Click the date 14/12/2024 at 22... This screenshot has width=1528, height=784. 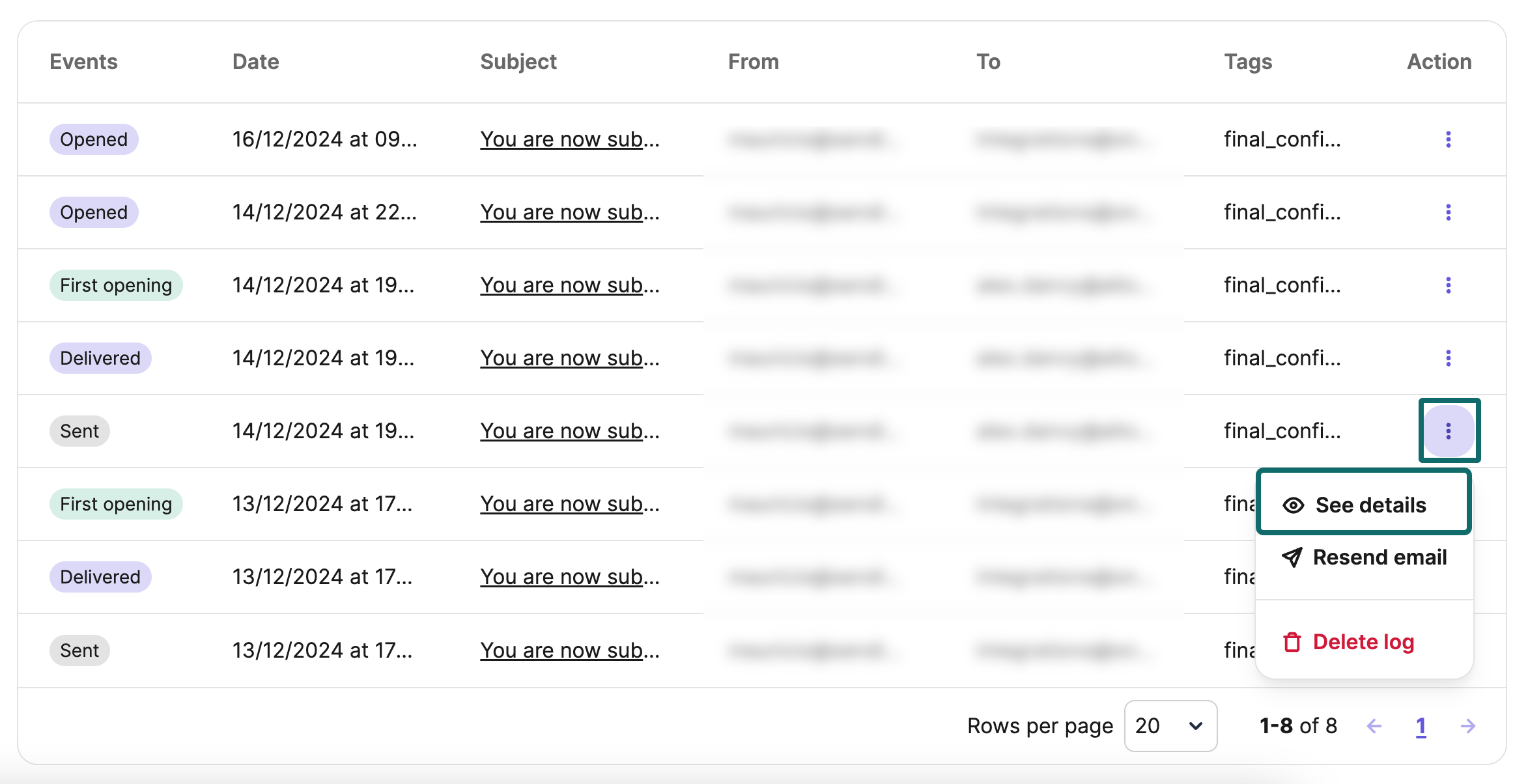pyautogui.click(x=324, y=212)
